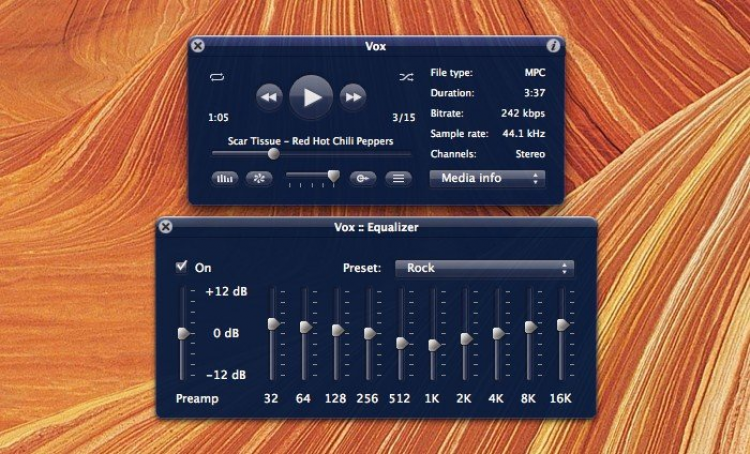Expand the Preset dropdown showing Rock
750x454 pixels.
pyautogui.click(x=484, y=268)
